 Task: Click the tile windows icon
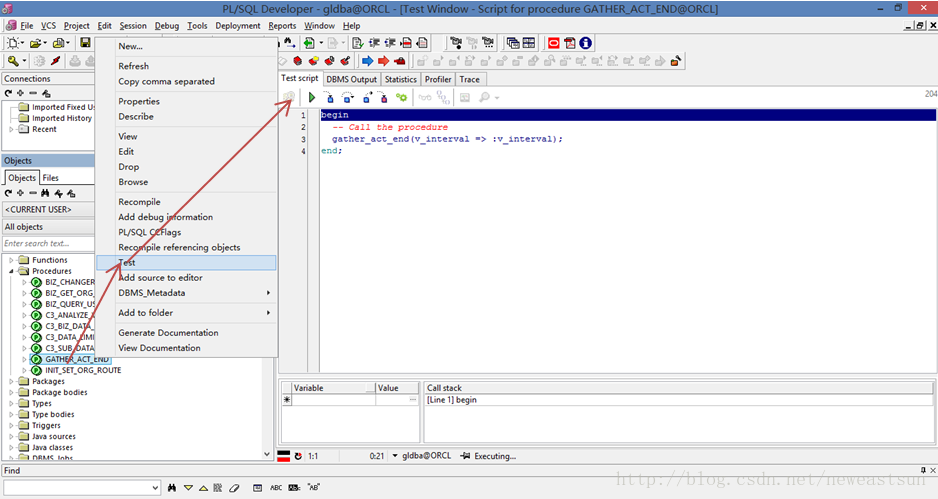point(529,43)
